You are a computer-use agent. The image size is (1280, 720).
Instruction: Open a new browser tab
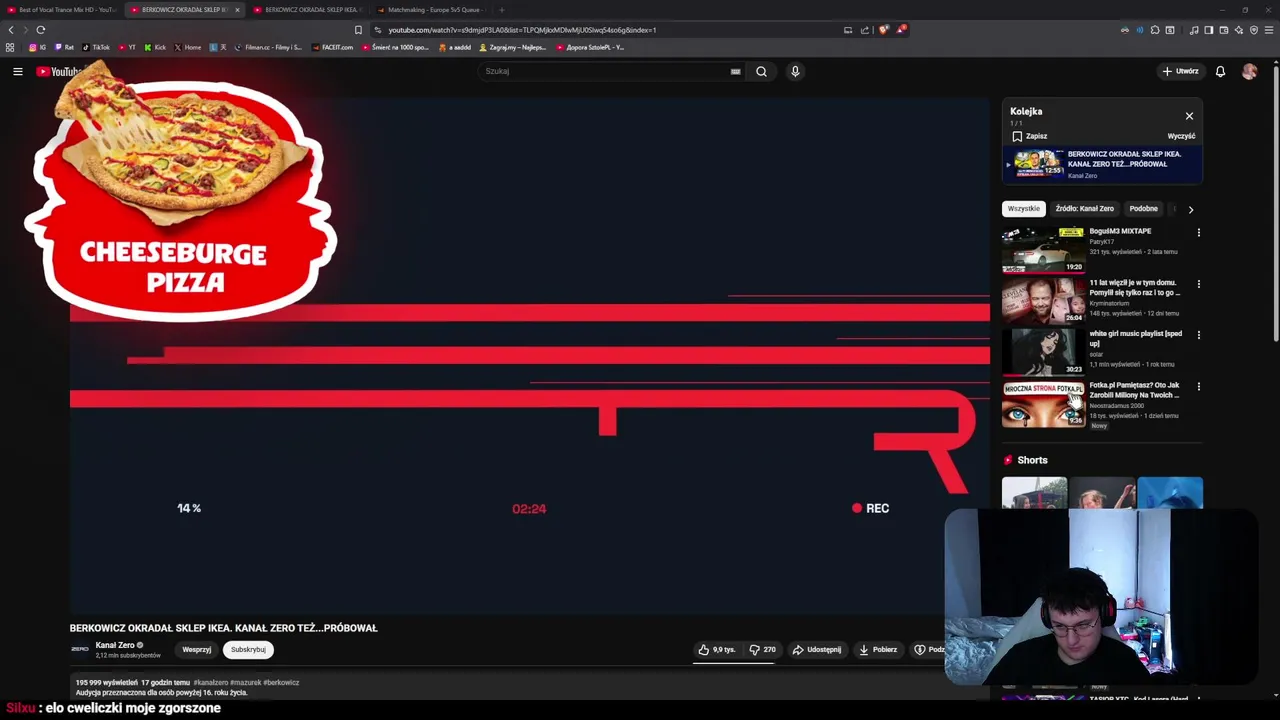coord(502,10)
